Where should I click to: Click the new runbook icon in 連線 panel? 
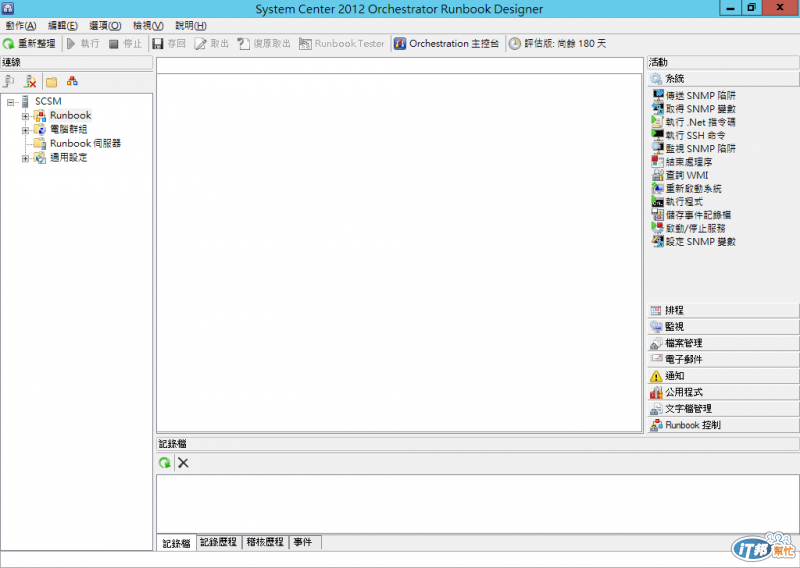tap(72, 82)
